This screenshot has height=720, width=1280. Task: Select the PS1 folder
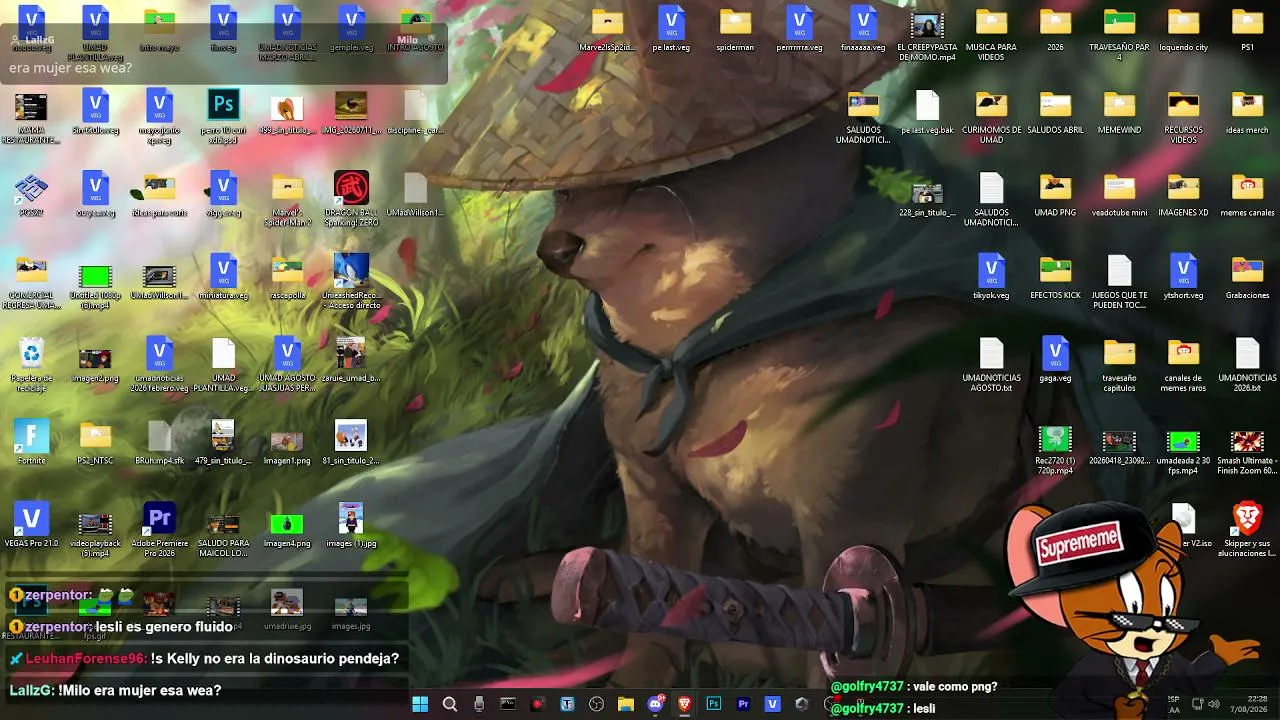(x=1247, y=28)
